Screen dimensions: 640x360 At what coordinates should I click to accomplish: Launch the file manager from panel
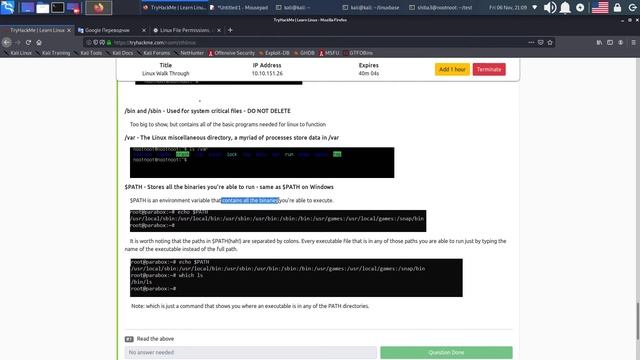click(42, 7)
